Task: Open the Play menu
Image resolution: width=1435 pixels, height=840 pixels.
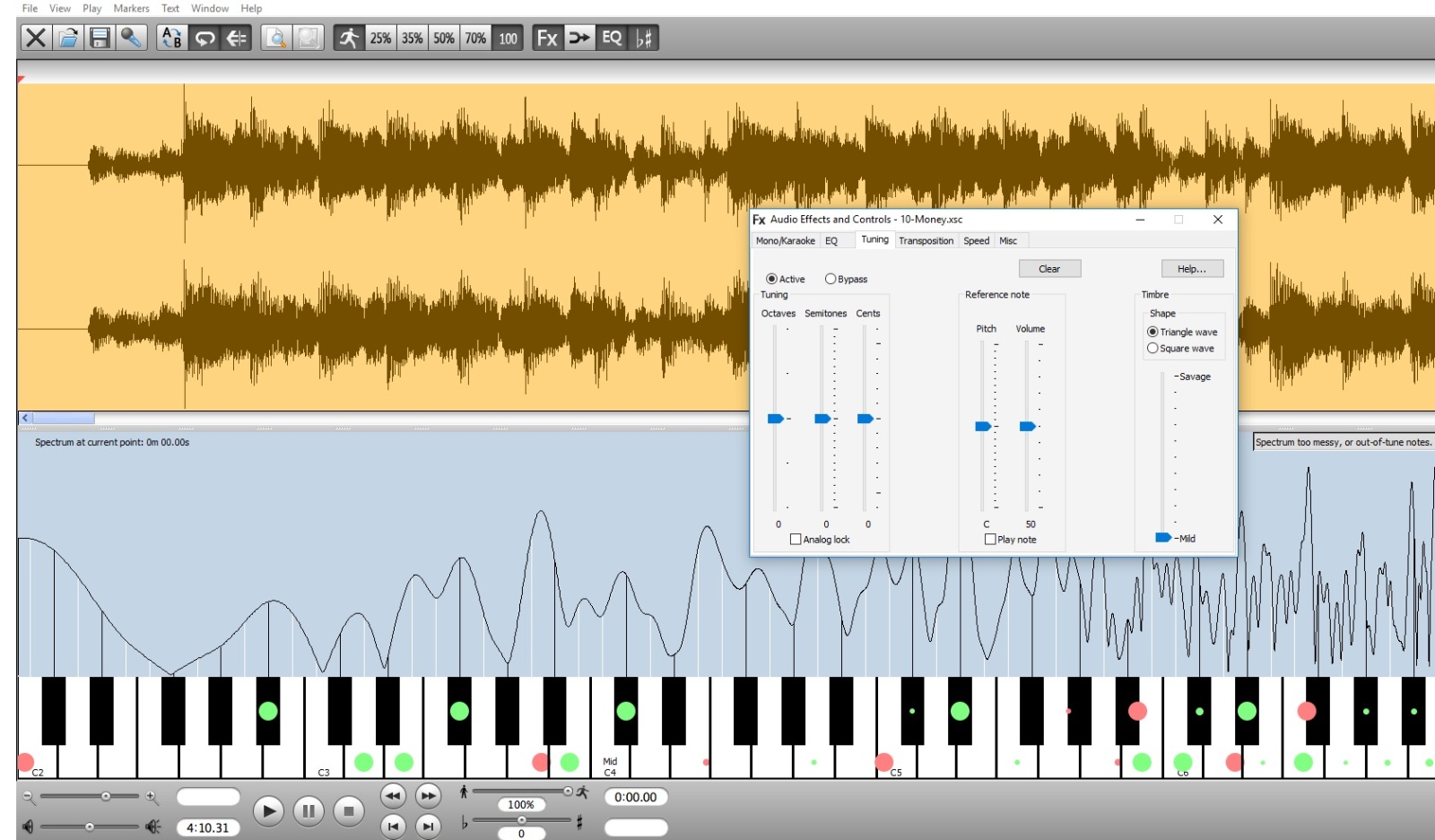Action: click(92, 8)
